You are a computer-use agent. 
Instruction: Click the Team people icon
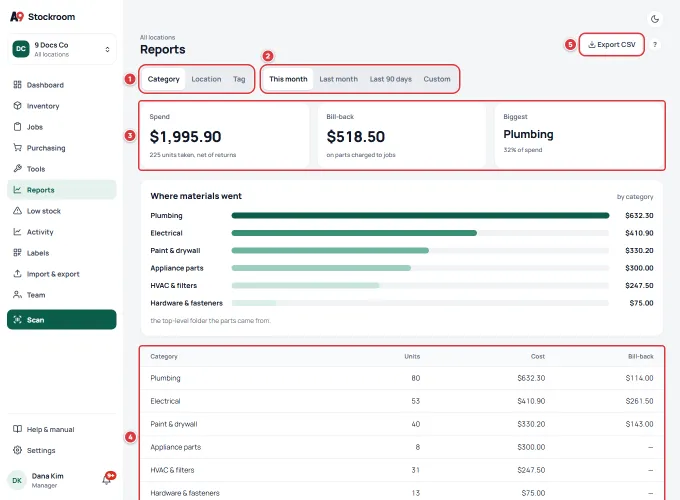coord(17,294)
